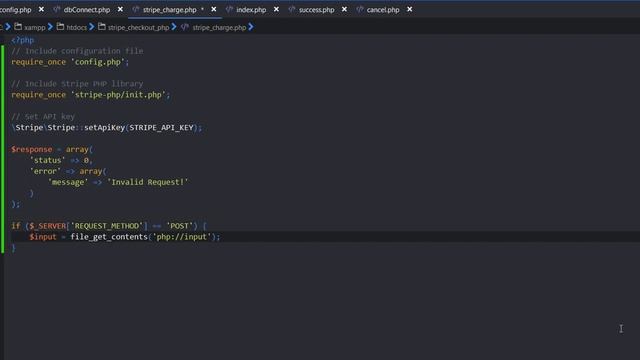Open the index.php tab
This screenshot has width=640, height=360.
(251, 9)
